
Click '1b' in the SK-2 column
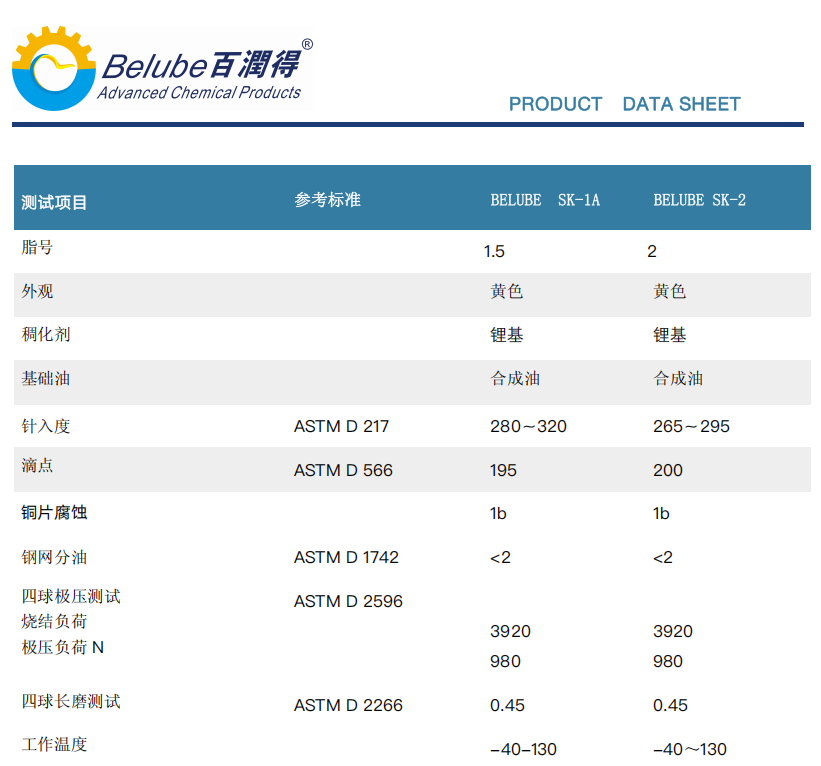tap(661, 514)
